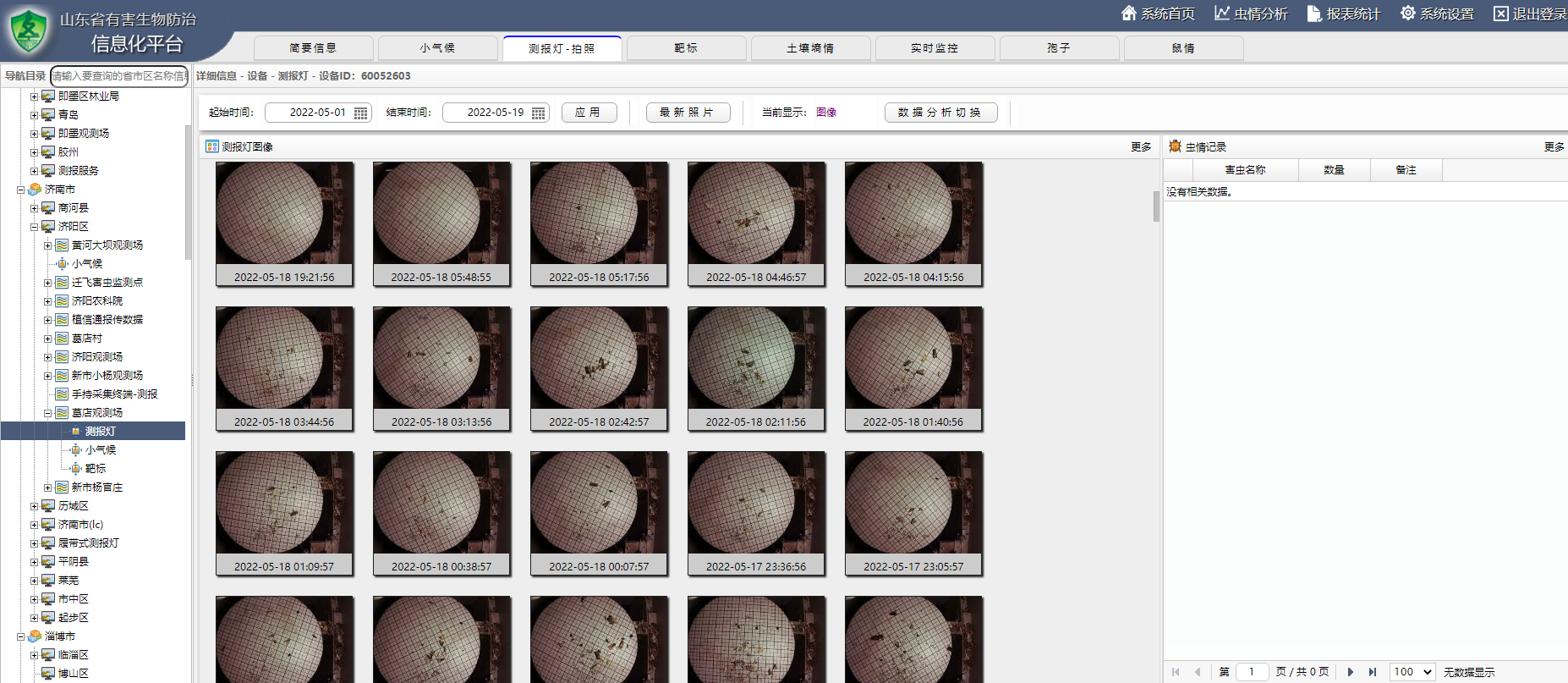Open 系统设置 gear icon

pyautogui.click(x=1407, y=14)
